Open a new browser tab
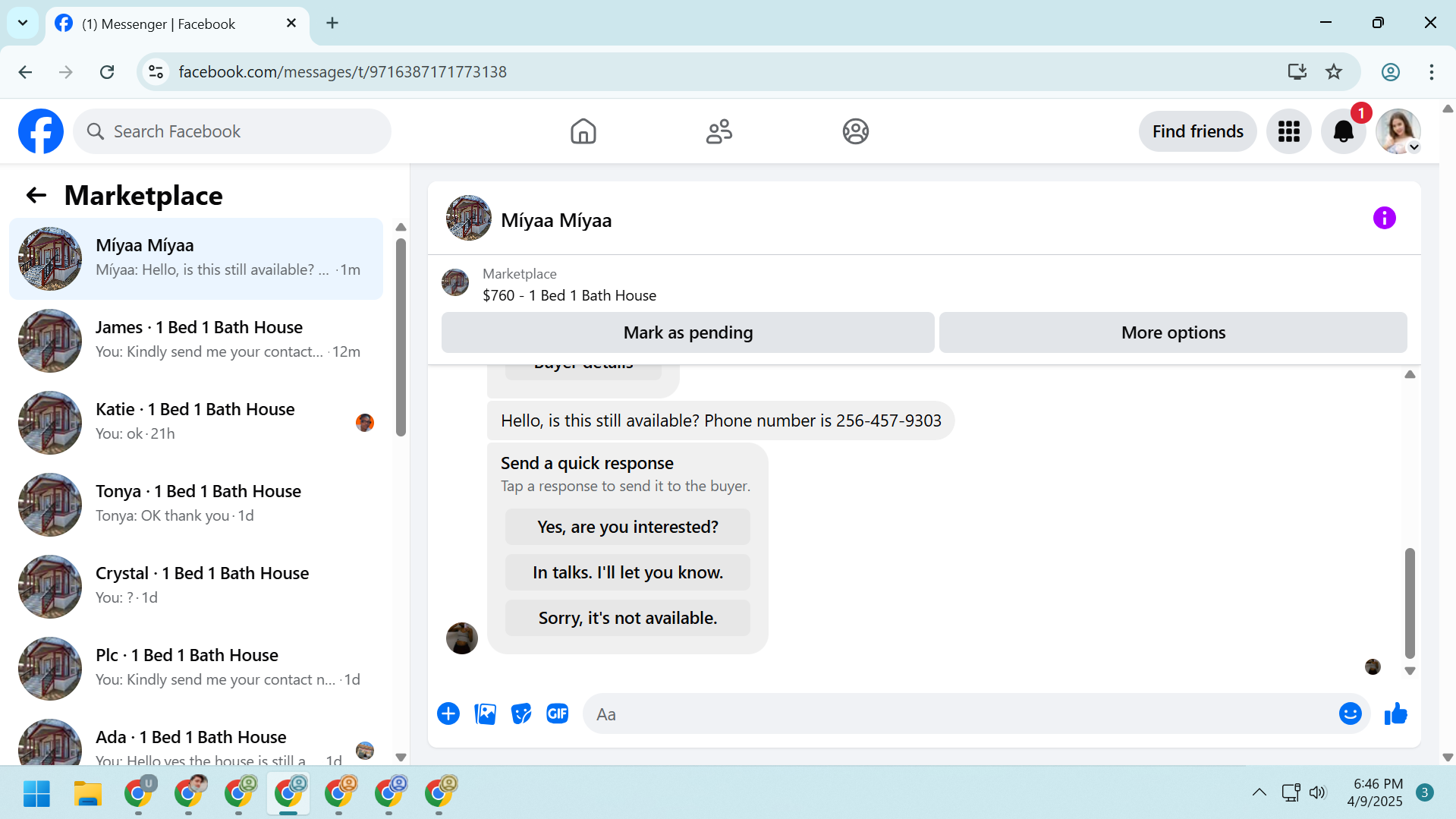The height and width of the screenshot is (819, 1456). 332,24
